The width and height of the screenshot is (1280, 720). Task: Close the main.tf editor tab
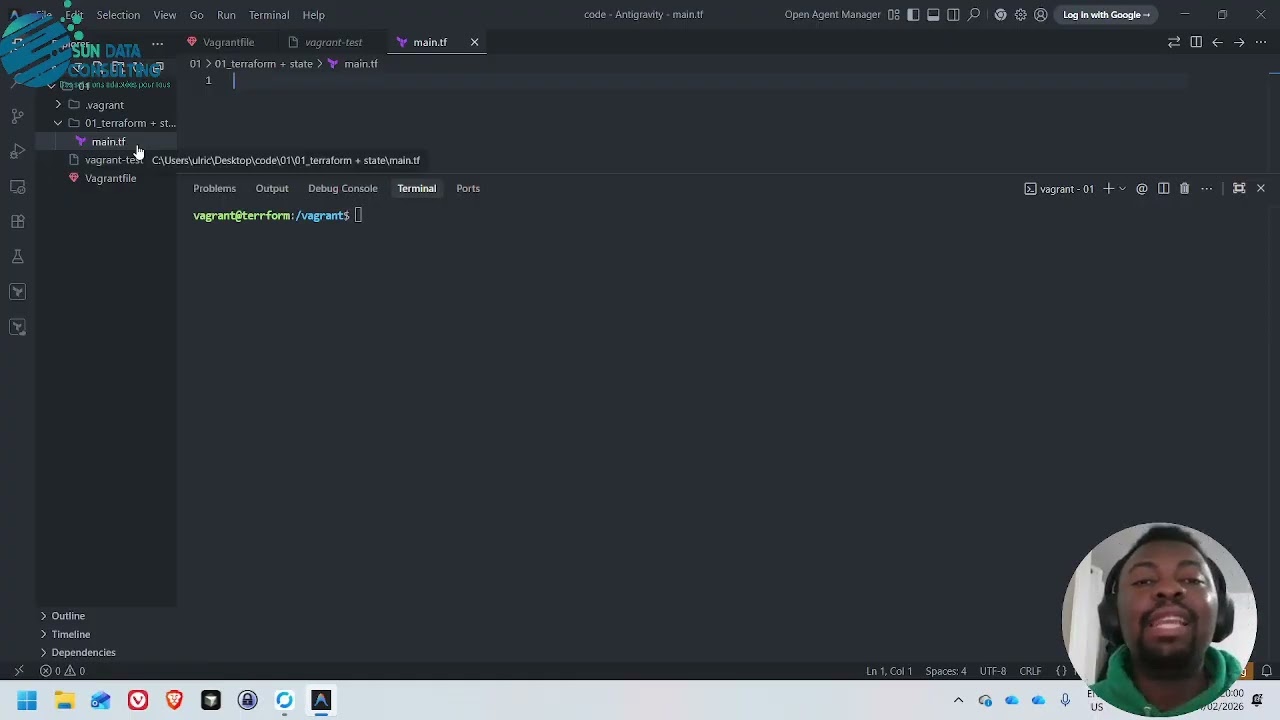click(474, 42)
